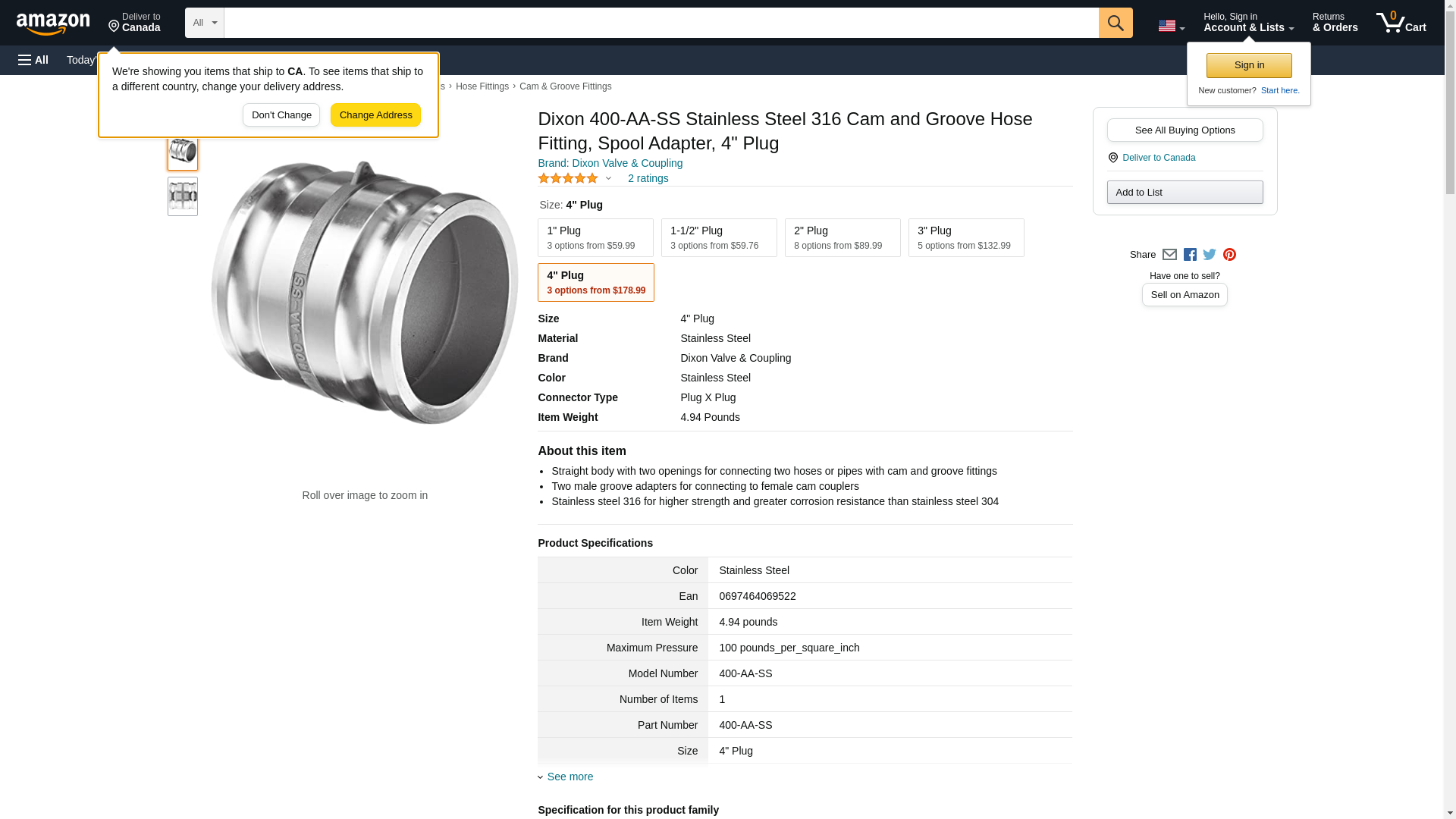Select the 3" Plug size option
Viewport: 1456px width, 819px height.
pos(965,238)
